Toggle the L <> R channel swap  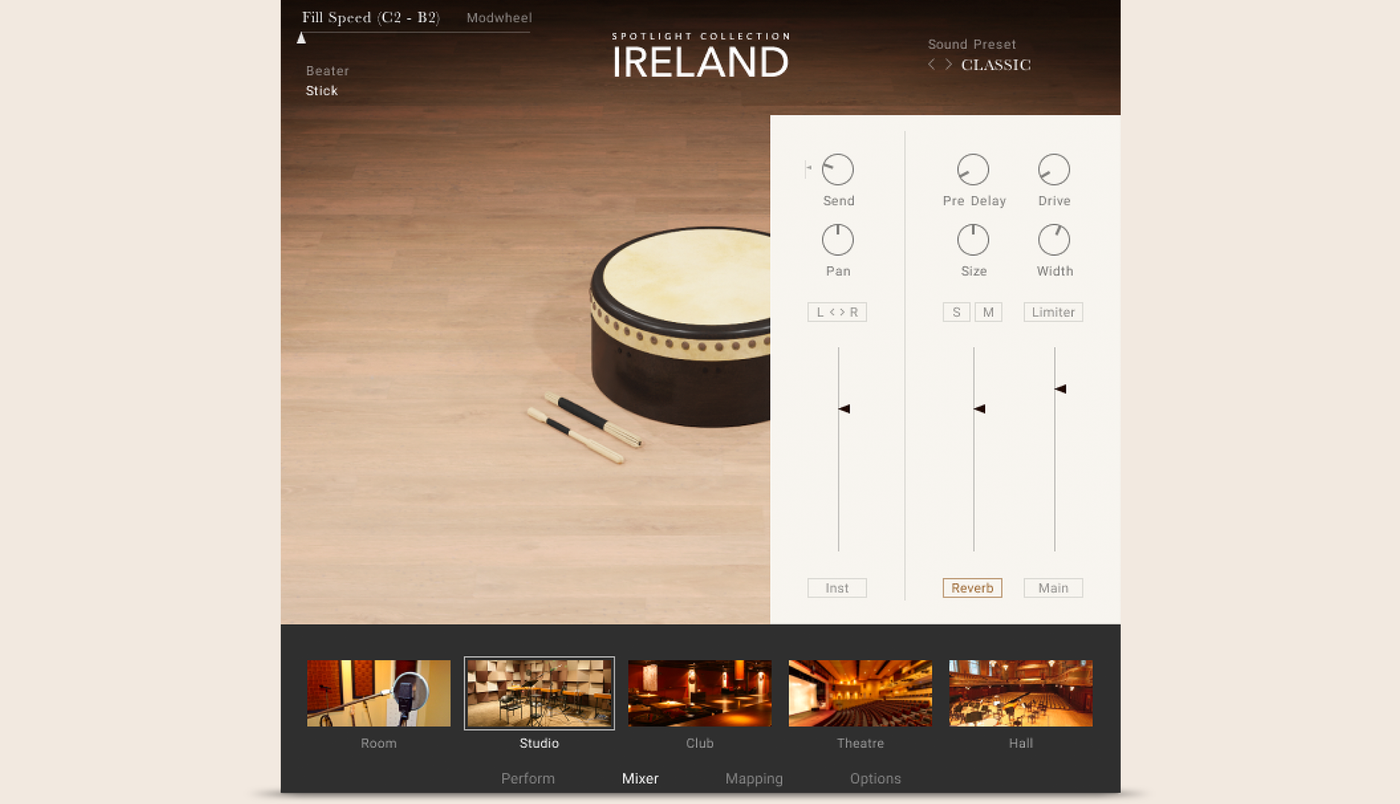(837, 312)
